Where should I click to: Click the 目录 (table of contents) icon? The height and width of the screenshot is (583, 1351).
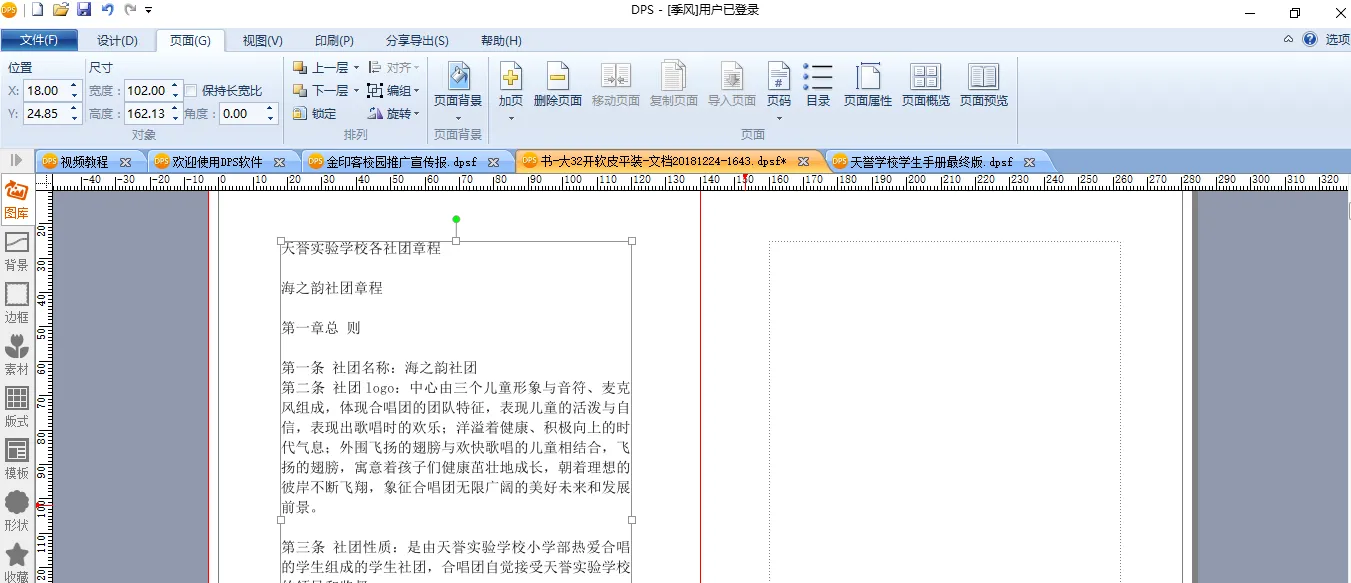[818, 78]
